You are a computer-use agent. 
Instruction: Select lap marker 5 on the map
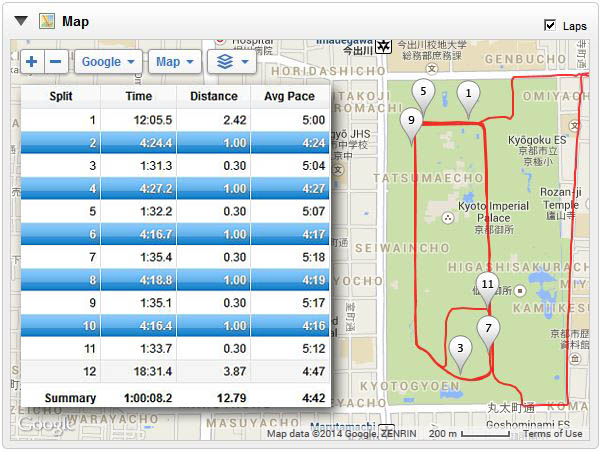[423, 96]
